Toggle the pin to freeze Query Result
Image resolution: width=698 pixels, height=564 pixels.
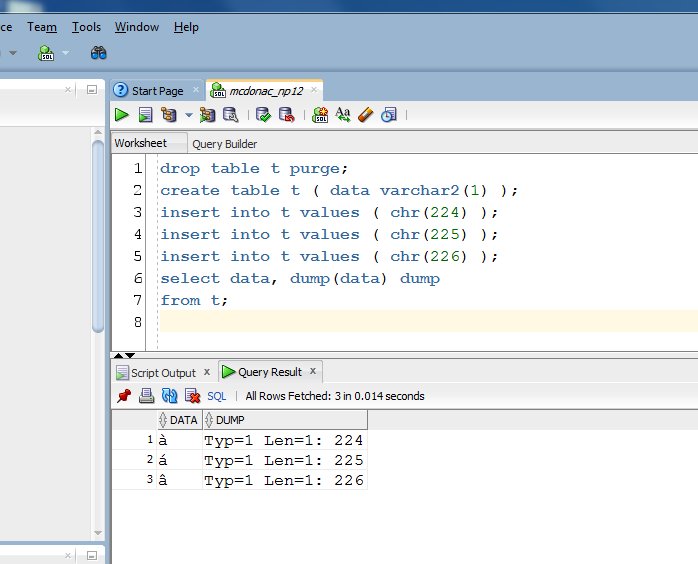click(x=124, y=396)
